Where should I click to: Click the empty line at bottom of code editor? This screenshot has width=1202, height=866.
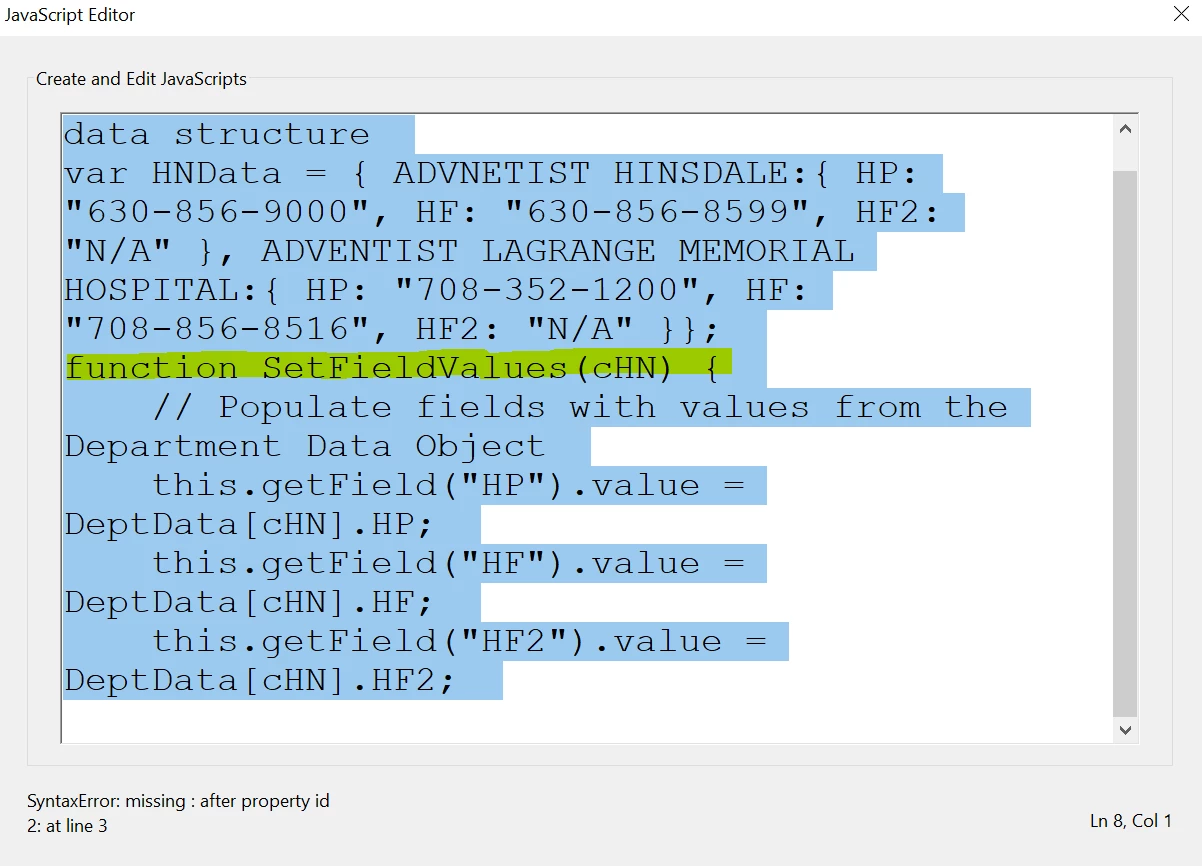coord(587,720)
